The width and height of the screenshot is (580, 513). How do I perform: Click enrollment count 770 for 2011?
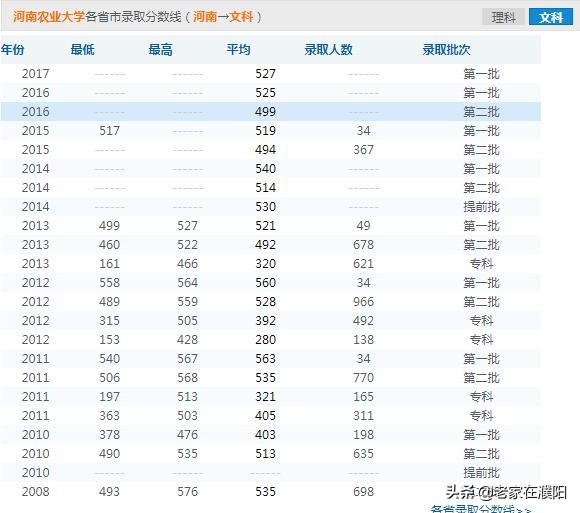pyautogui.click(x=364, y=378)
